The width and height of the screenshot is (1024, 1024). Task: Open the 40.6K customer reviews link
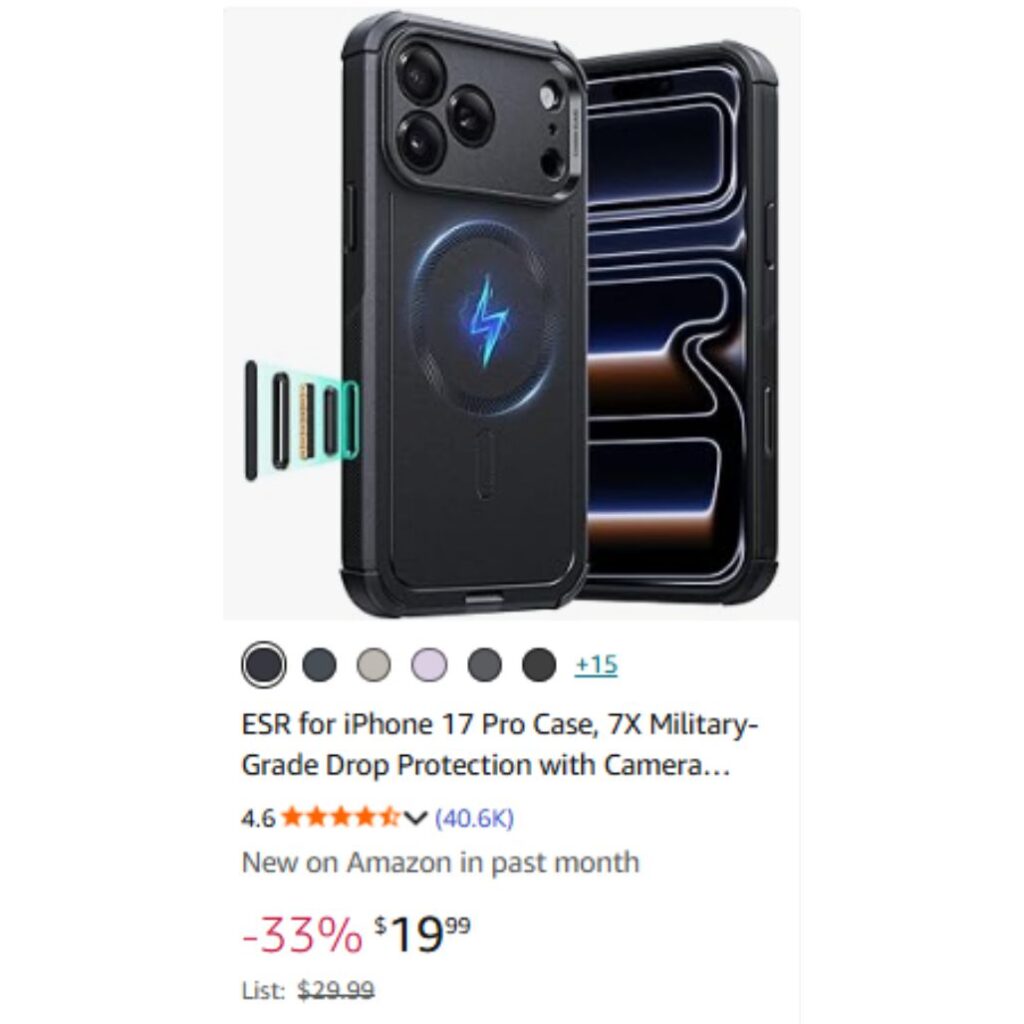(475, 818)
